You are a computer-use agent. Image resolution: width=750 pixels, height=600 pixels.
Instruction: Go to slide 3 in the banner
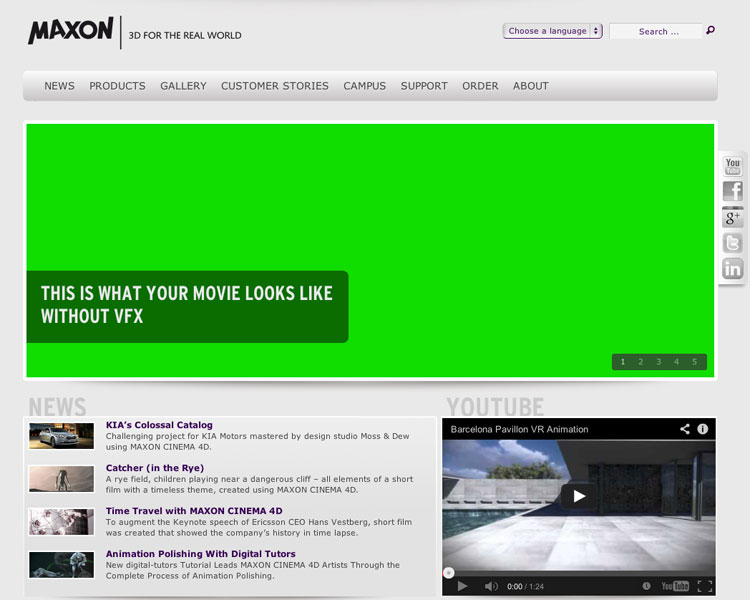659,362
